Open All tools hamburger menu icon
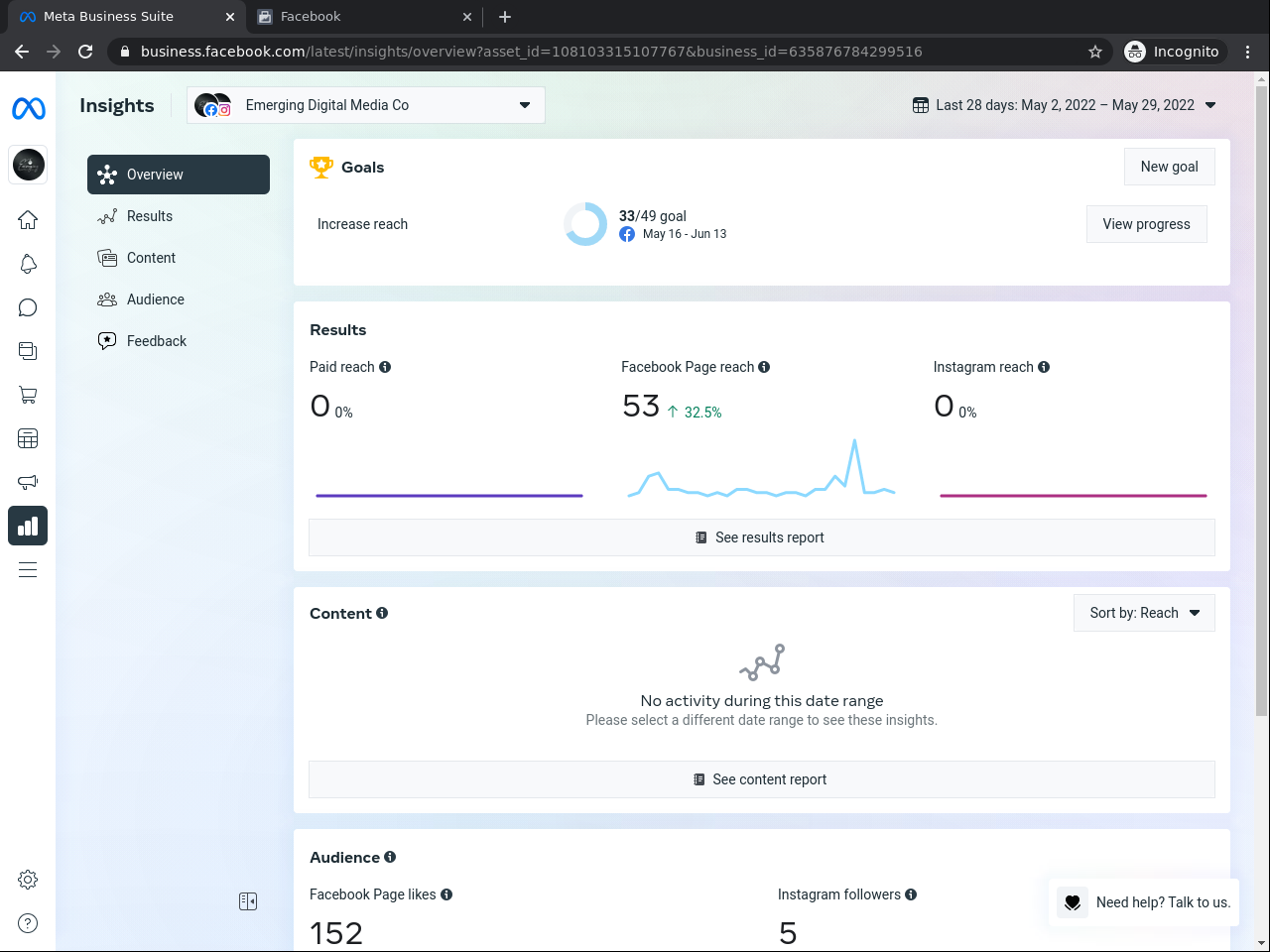This screenshot has height=952, width=1270. click(28, 569)
